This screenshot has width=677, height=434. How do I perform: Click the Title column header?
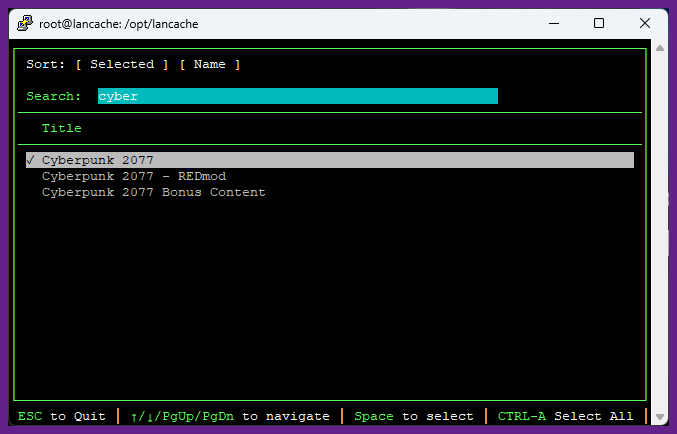[x=62, y=128]
